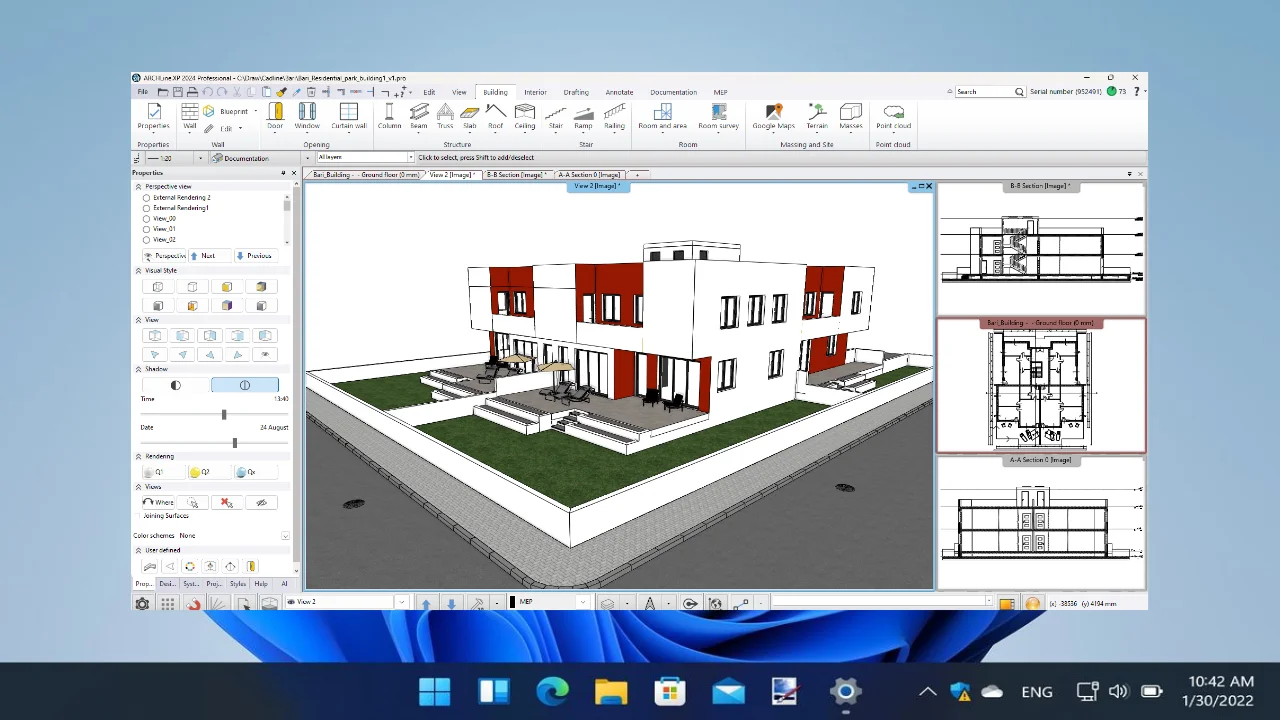Open the Room survey tool
1280x720 pixels.
click(x=718, y=116)
